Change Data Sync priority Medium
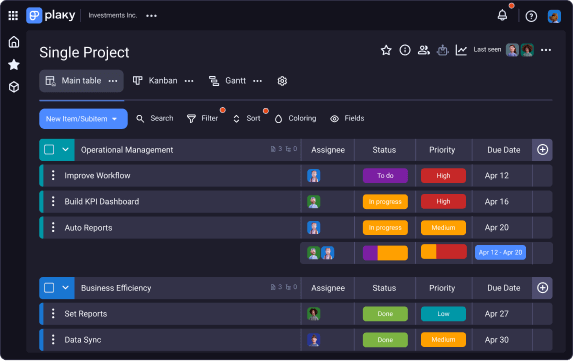The height and width of the screenshot is (361, 573). 443,339
